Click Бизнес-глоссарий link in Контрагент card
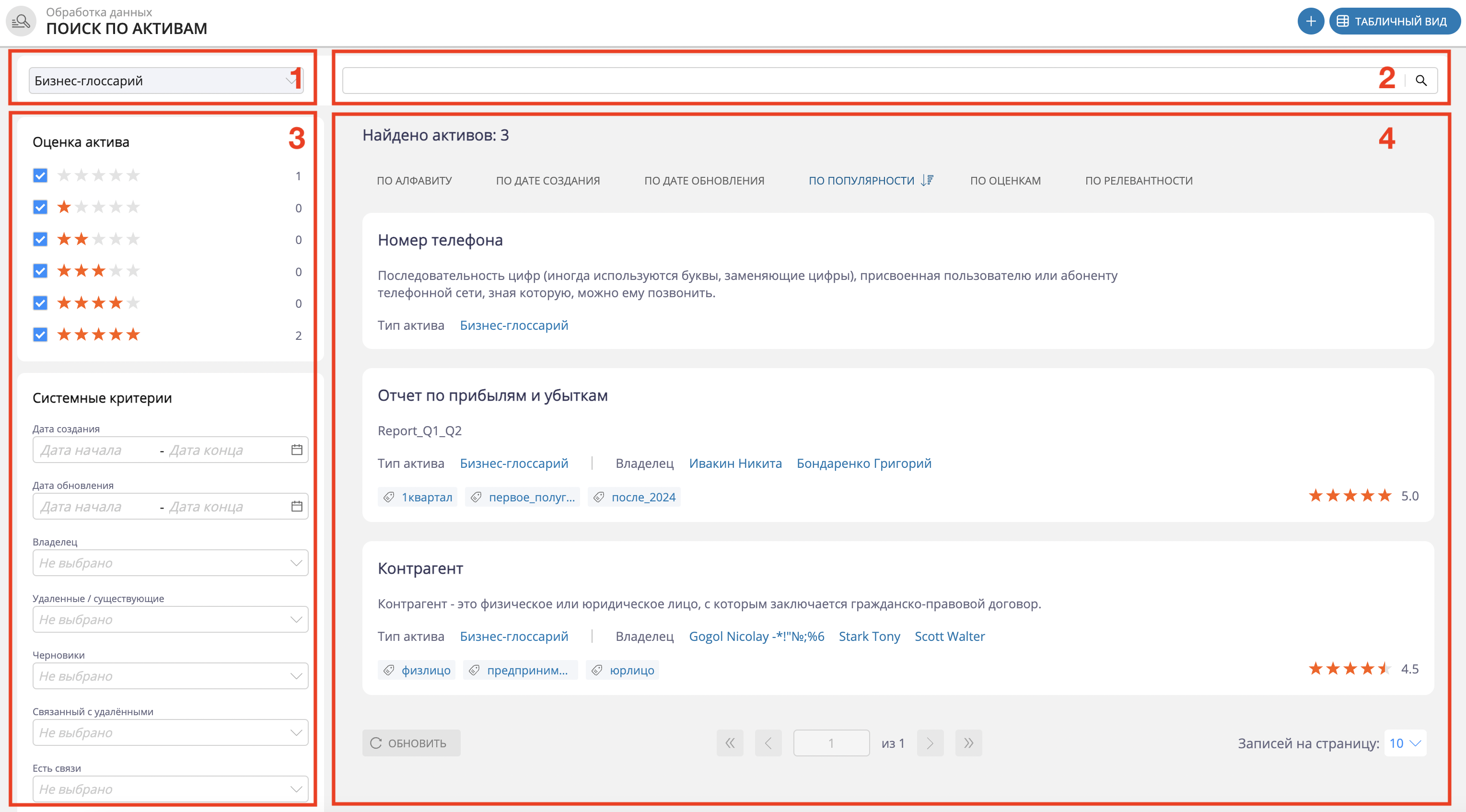This screenshot has width=1466, height=812. tap(514, 636)
